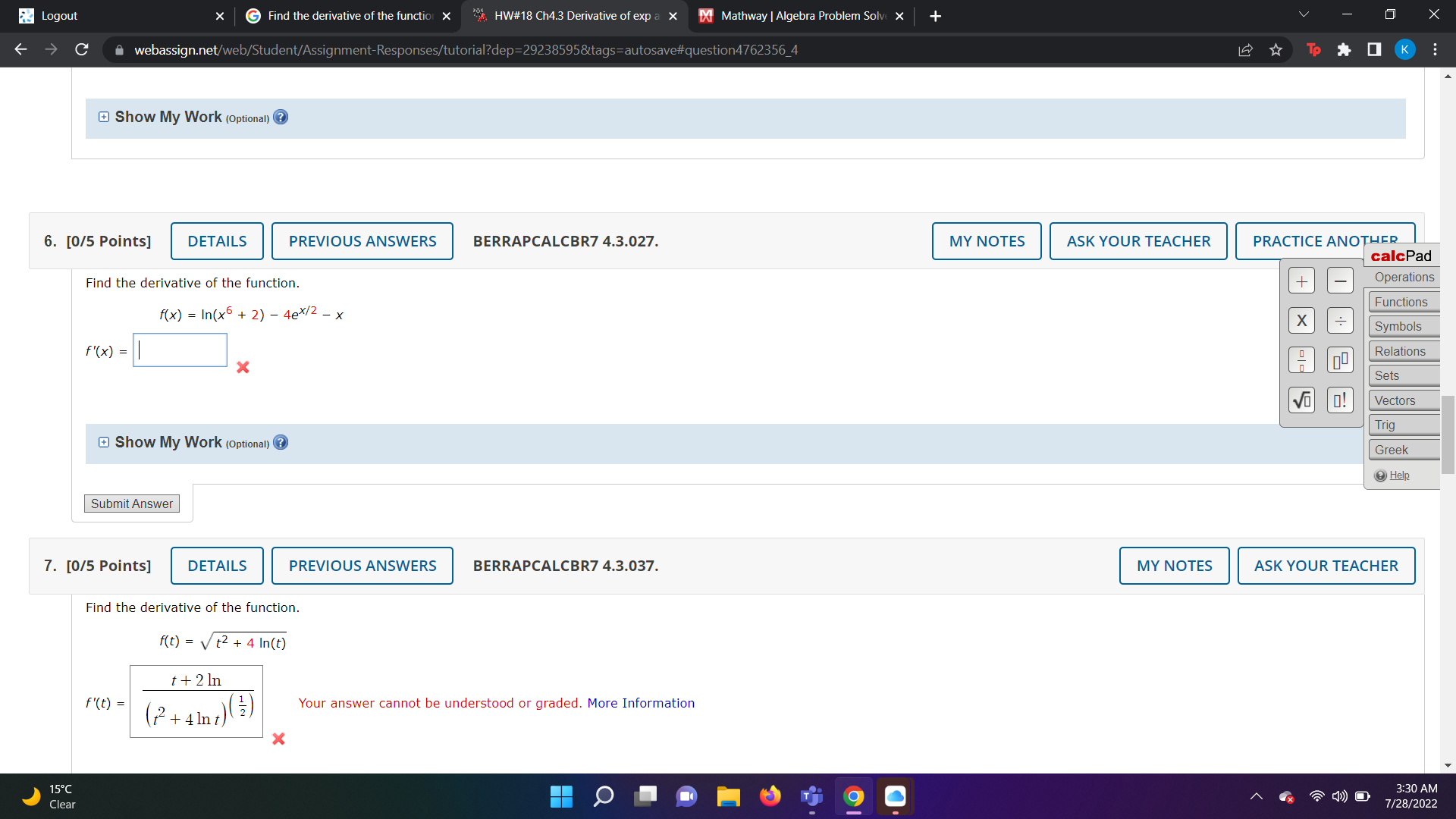The image size is (1456, 819).
Task: Click the division symbol on calcPad
Action: pyautogui.click(x=1339, y=320)
